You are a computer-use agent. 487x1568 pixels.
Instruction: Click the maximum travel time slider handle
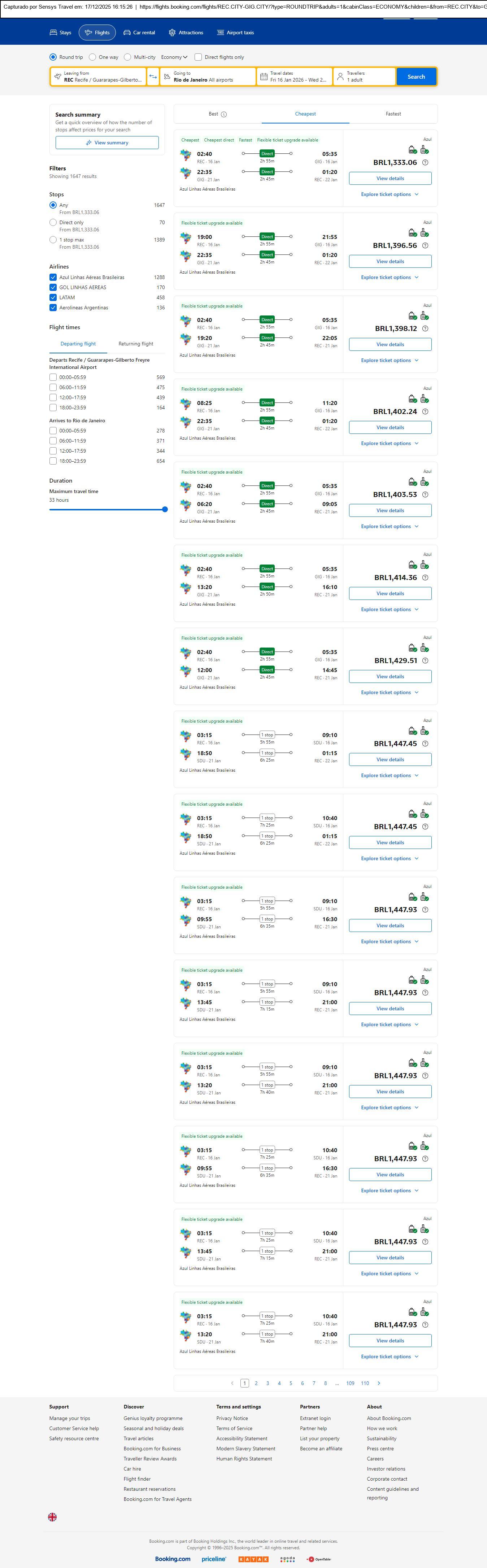point(165,509)
